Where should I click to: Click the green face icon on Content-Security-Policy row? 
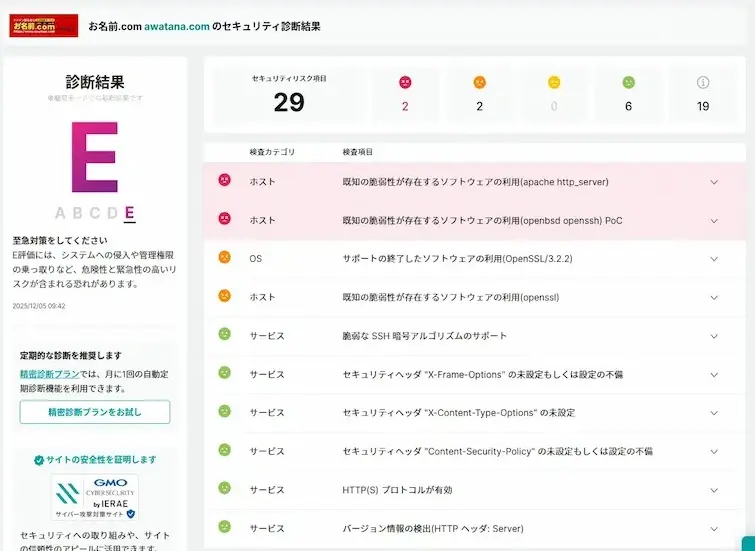tap(224, 450)
